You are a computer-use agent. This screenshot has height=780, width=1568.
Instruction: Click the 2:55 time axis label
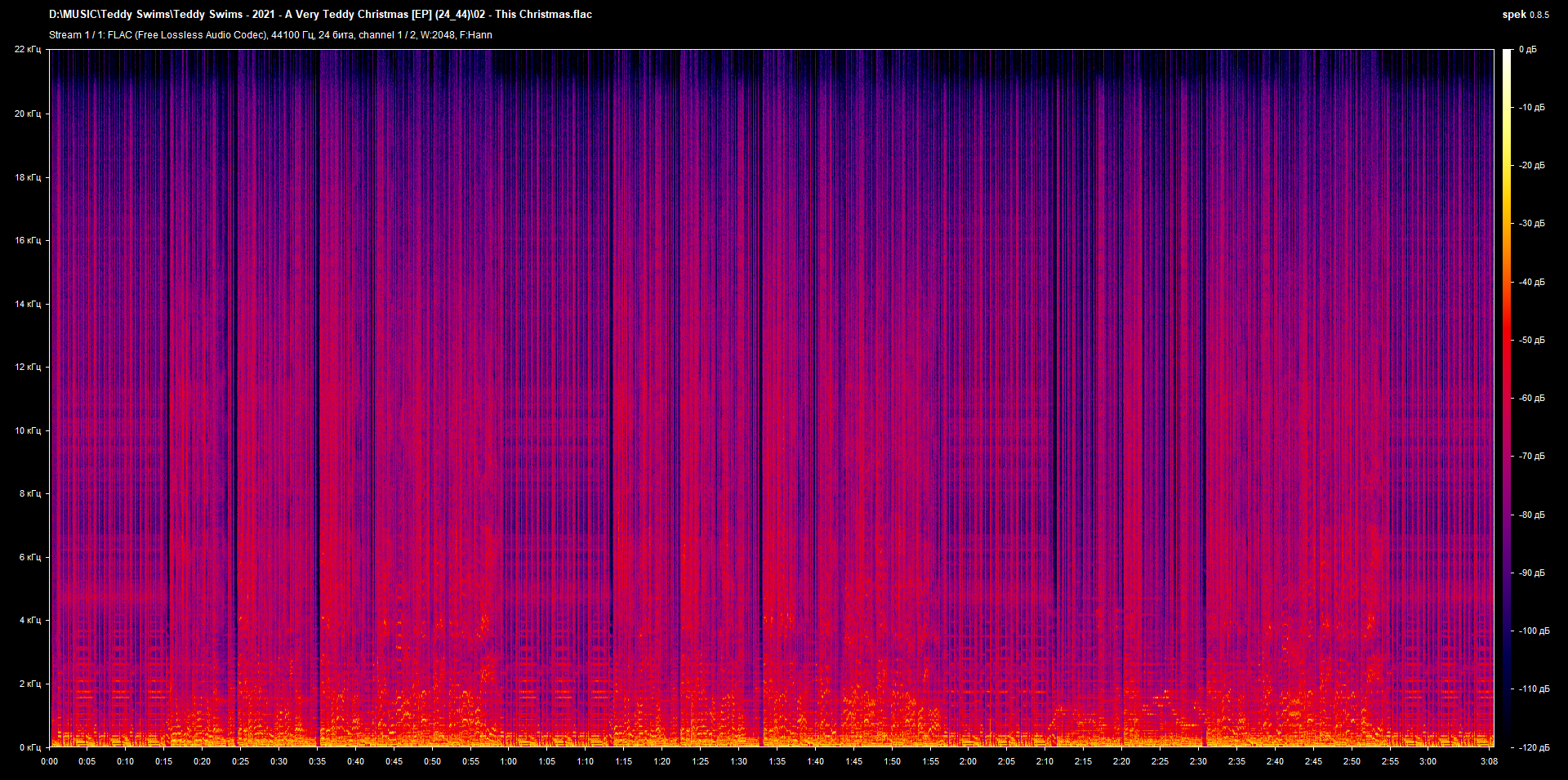[x=1390, y=761]
